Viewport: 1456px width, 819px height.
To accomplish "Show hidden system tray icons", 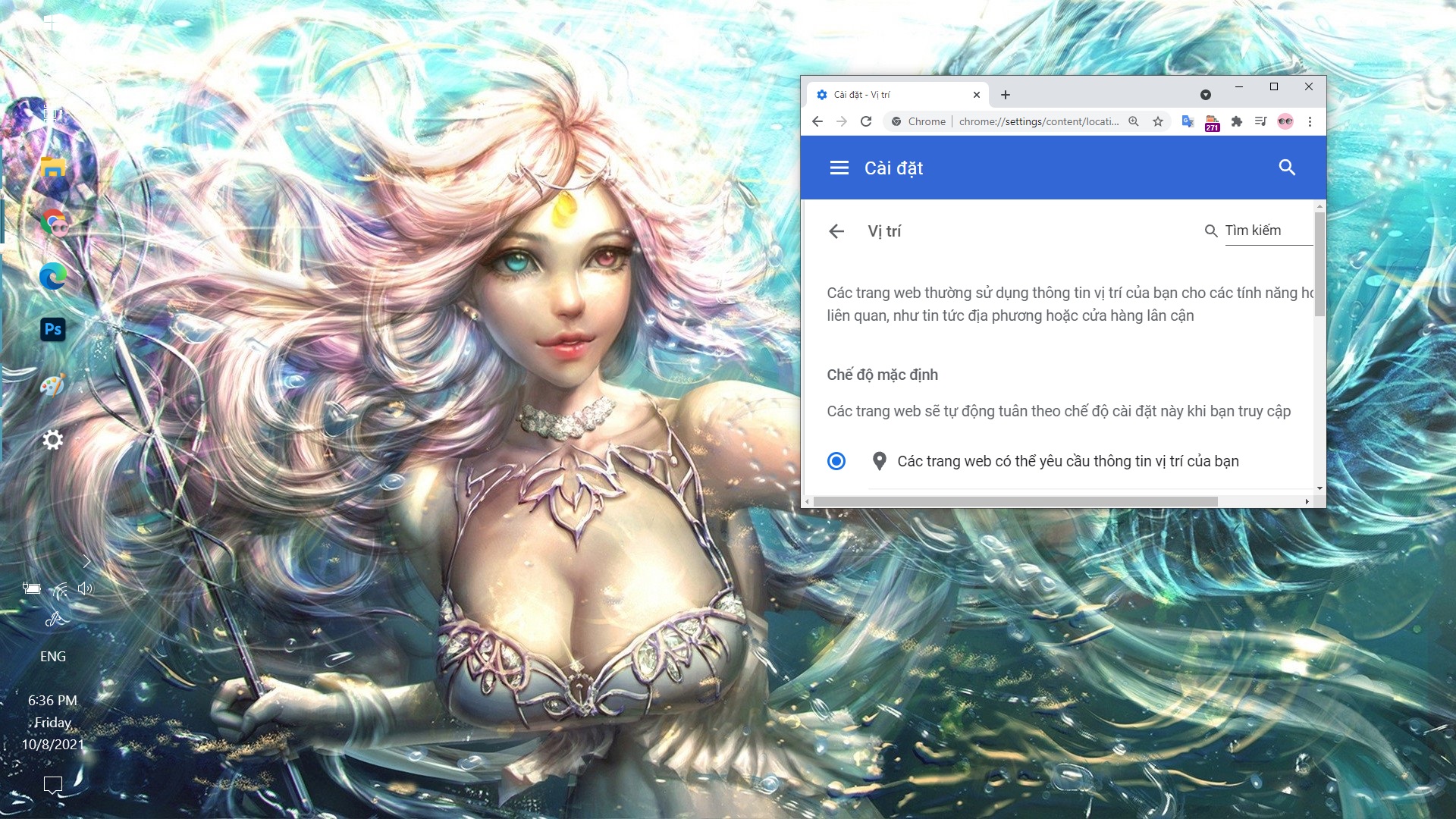I will click(x=86, y=561).
